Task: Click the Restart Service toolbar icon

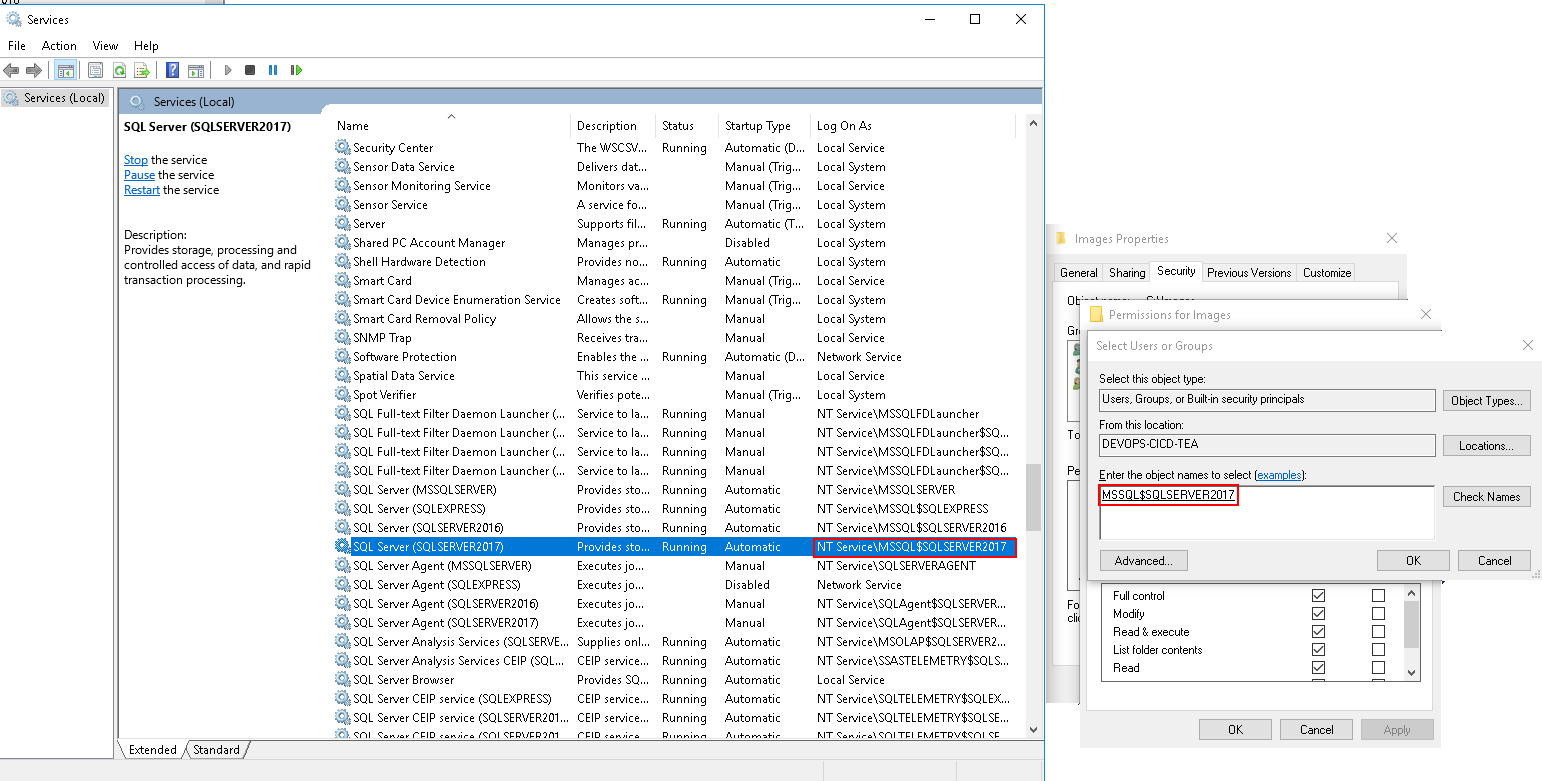Action: coord(296,70)
